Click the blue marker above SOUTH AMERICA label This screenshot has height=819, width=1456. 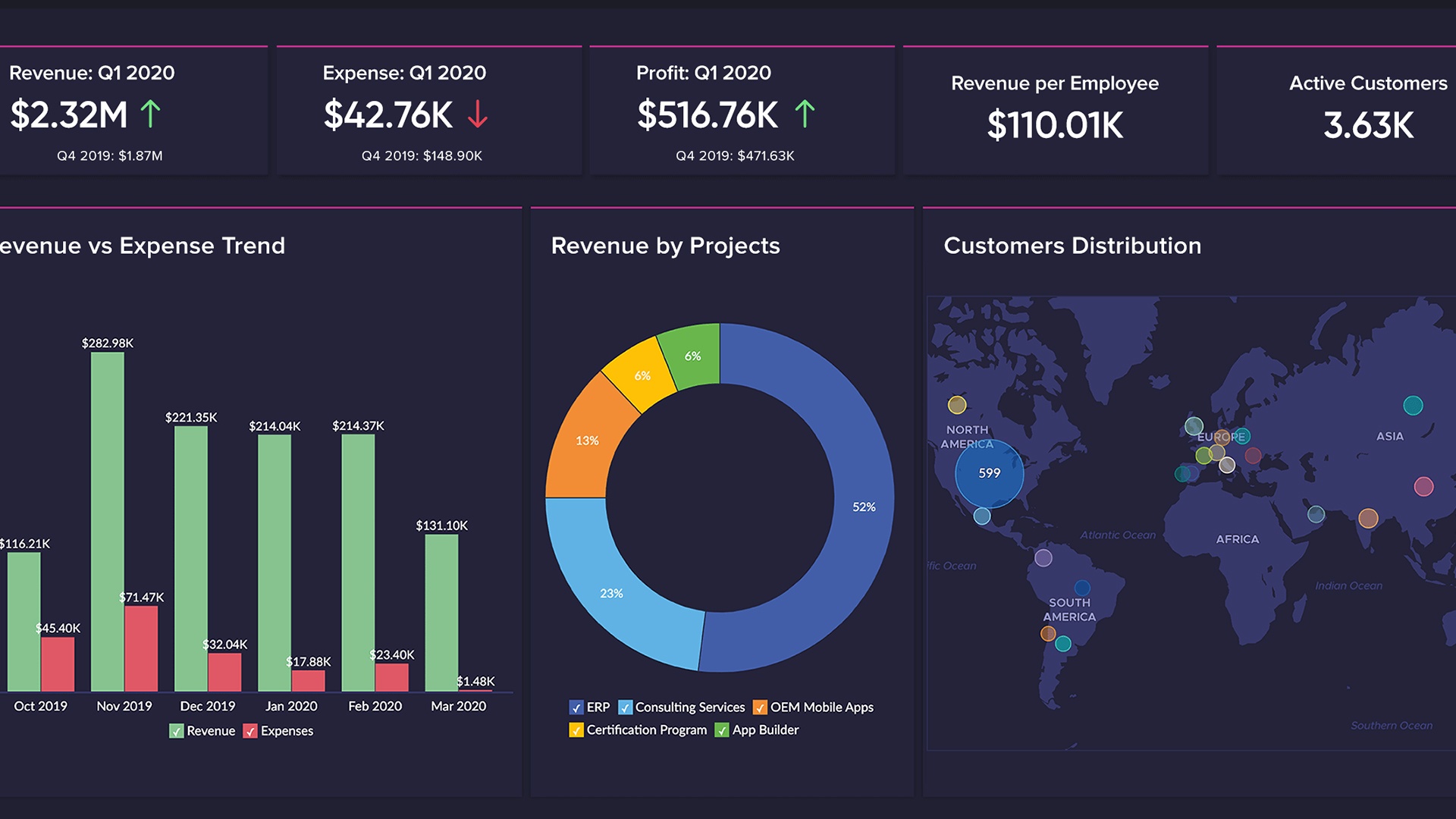[1082, 588]
